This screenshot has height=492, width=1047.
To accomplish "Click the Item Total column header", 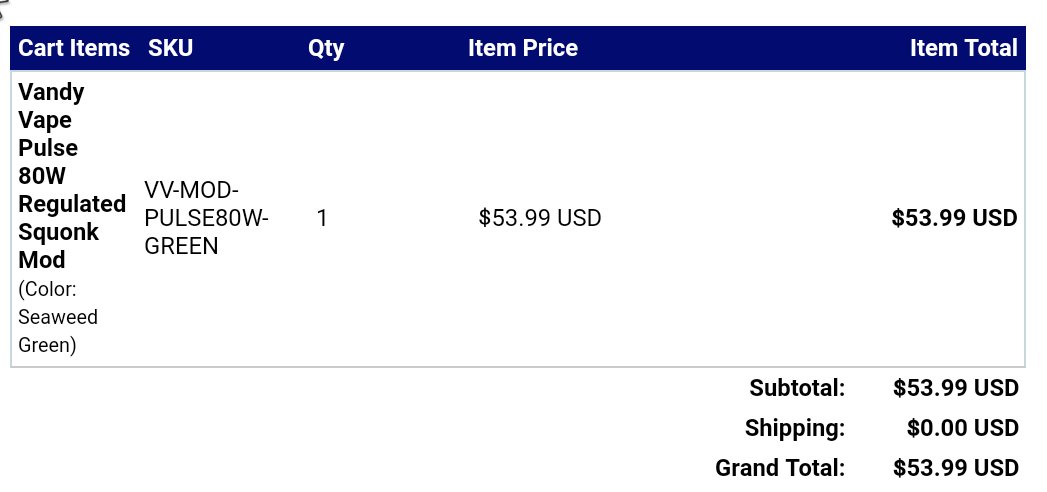I will tap(964, 48).
